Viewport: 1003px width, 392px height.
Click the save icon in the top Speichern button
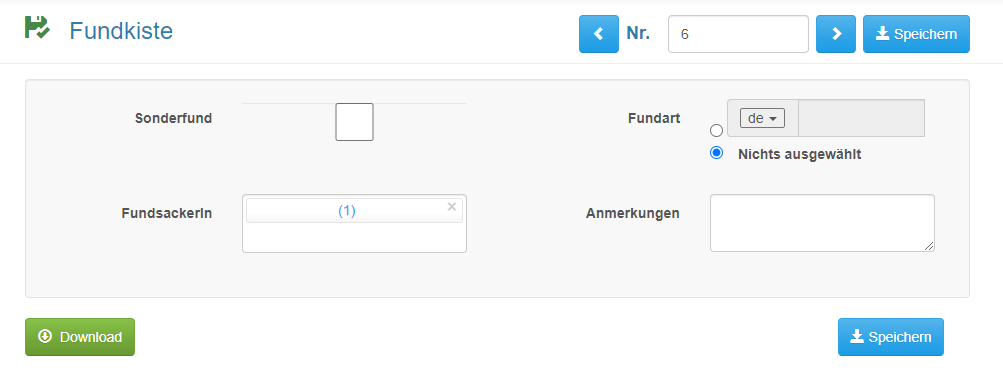click(883, 34)
